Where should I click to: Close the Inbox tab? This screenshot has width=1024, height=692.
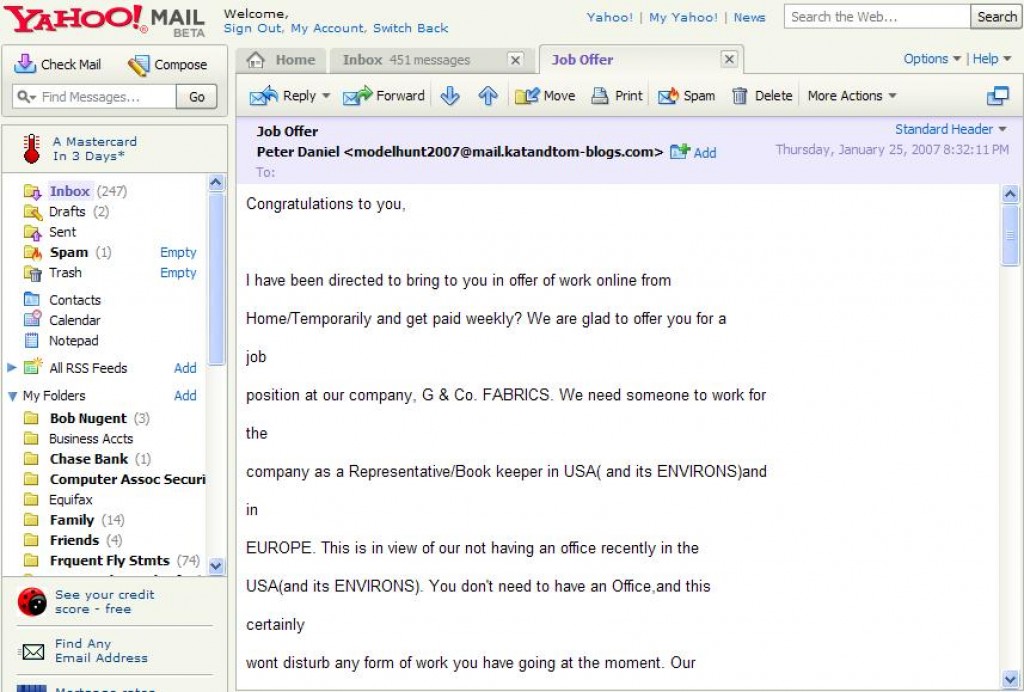click(x=515, y=60)
